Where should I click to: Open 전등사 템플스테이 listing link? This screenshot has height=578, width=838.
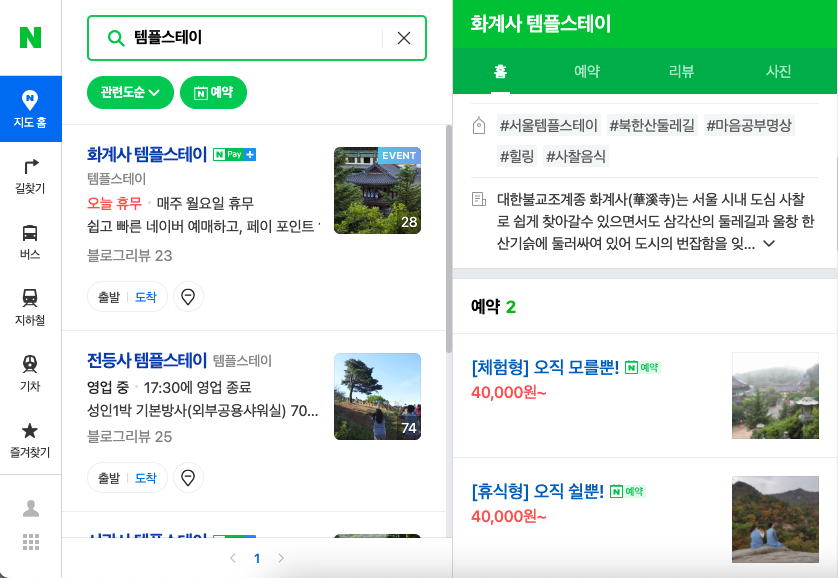click(147, 361)
